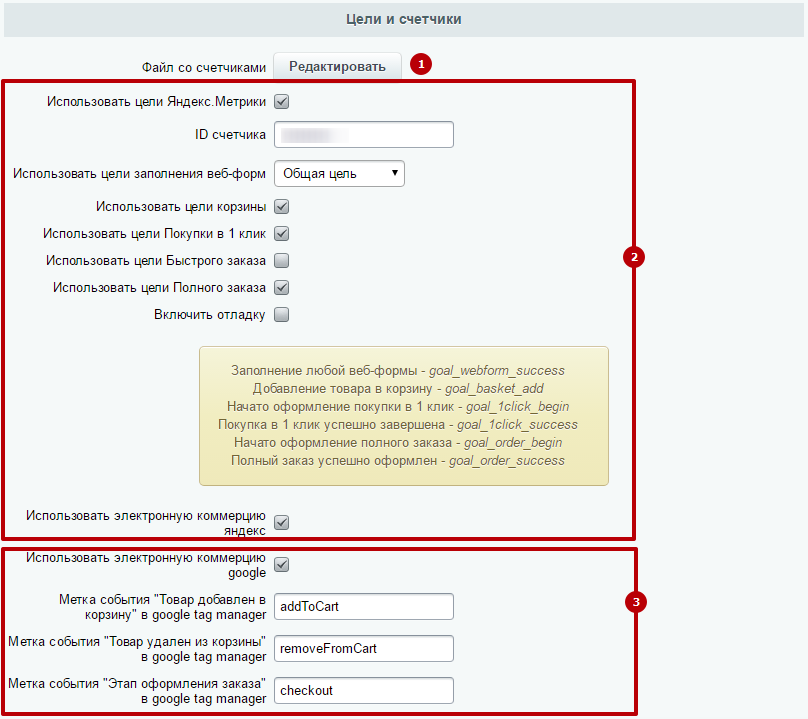Image resolution: width=808 pixels, height=719 pixels.
Task: Open the Общая цель web-form goals dropdown
Action: [x=339, y=174]
